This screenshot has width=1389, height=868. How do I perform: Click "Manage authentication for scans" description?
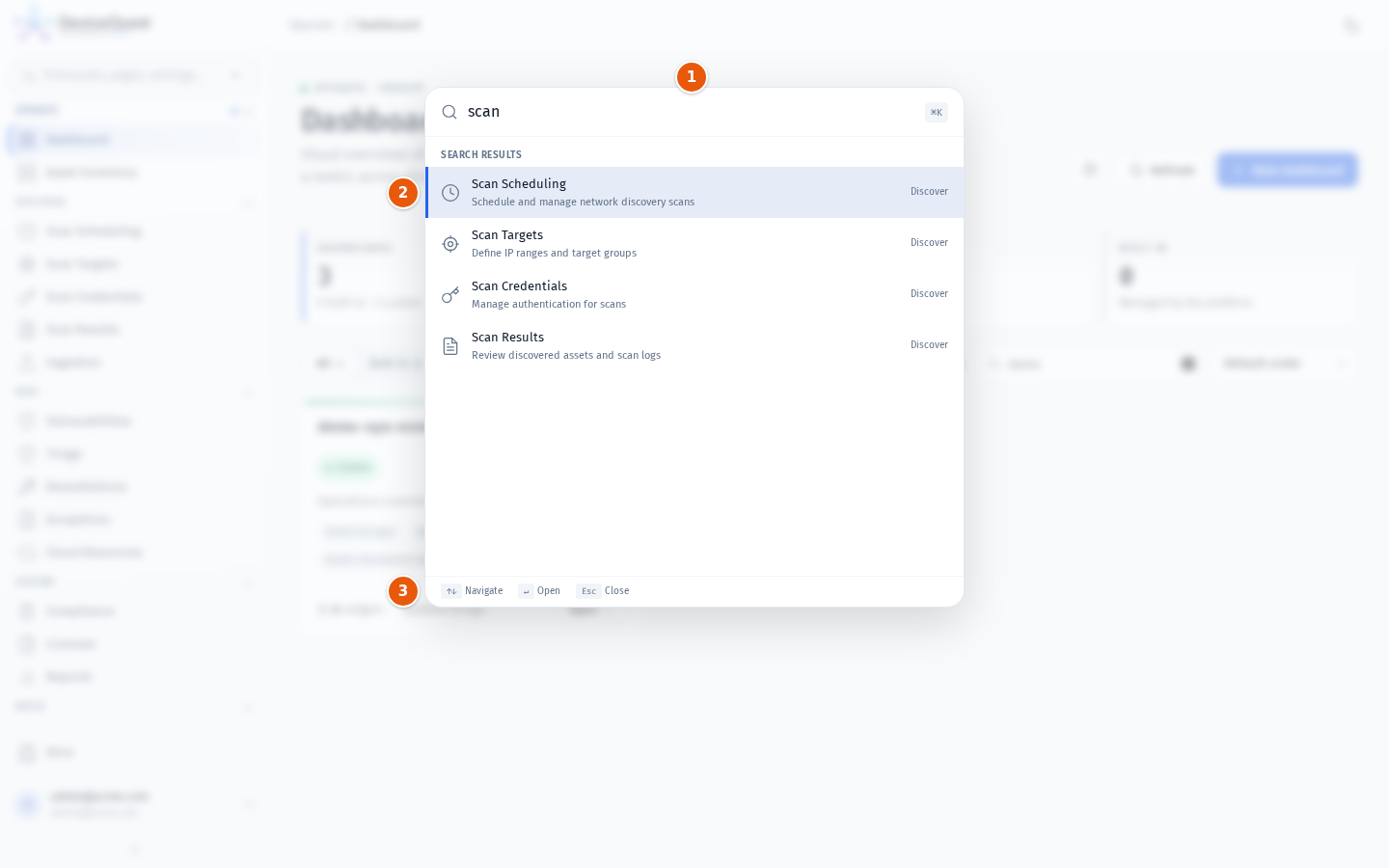[x=549, y=305]
